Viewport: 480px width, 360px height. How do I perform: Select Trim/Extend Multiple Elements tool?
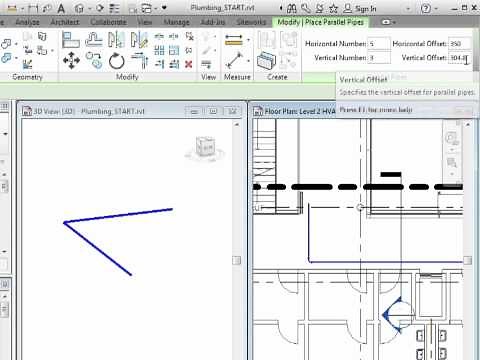click(174, 64)
